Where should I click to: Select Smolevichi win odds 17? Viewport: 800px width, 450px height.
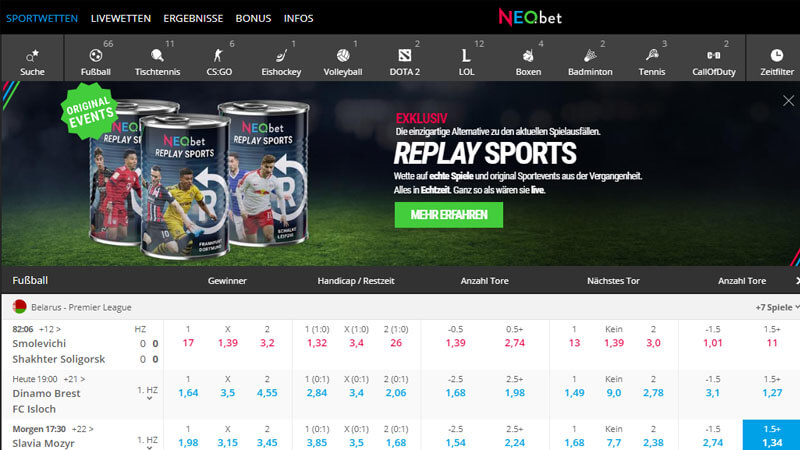click(188, 343)
